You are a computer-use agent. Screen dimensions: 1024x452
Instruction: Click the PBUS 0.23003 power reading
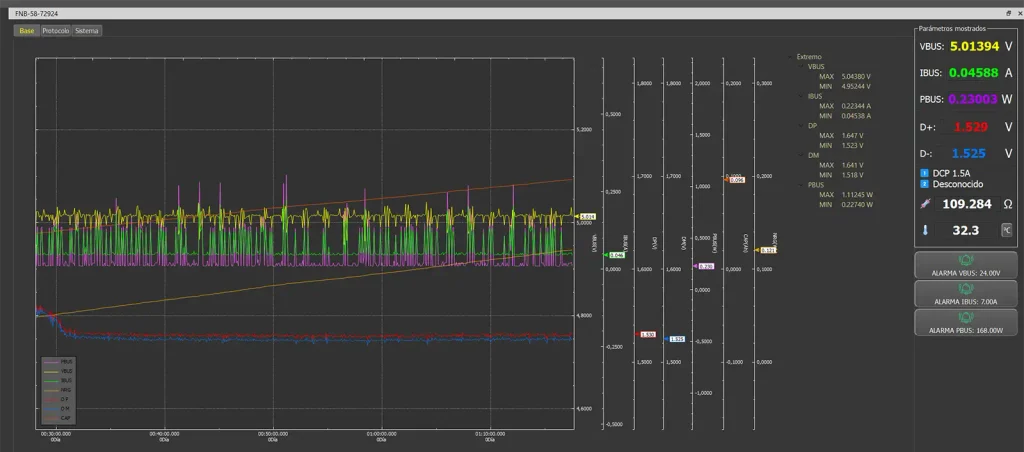[973, 99]
